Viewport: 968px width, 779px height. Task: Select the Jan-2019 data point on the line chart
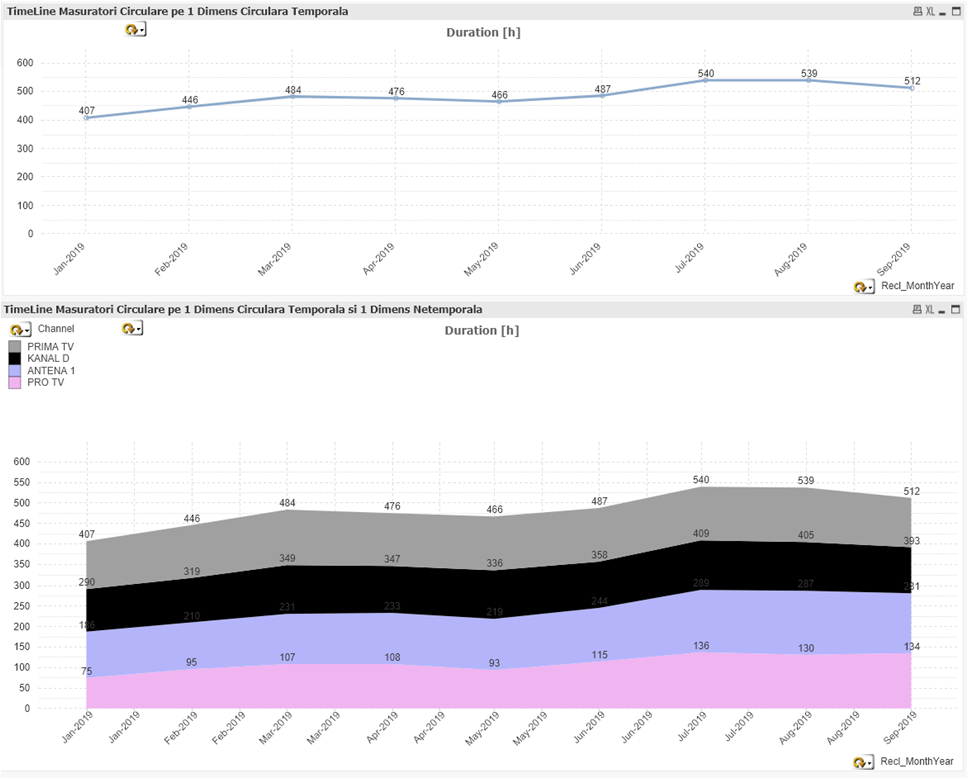[86, 118]
